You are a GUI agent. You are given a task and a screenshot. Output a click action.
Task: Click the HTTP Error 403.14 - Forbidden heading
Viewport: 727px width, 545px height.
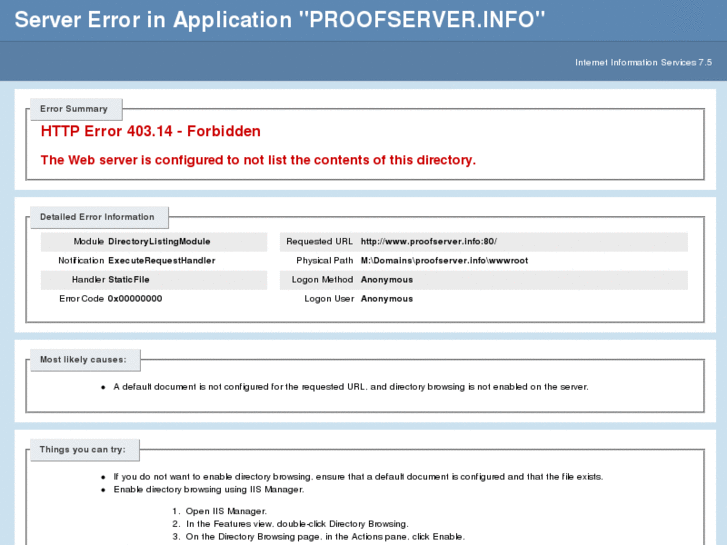click(151, 131)
